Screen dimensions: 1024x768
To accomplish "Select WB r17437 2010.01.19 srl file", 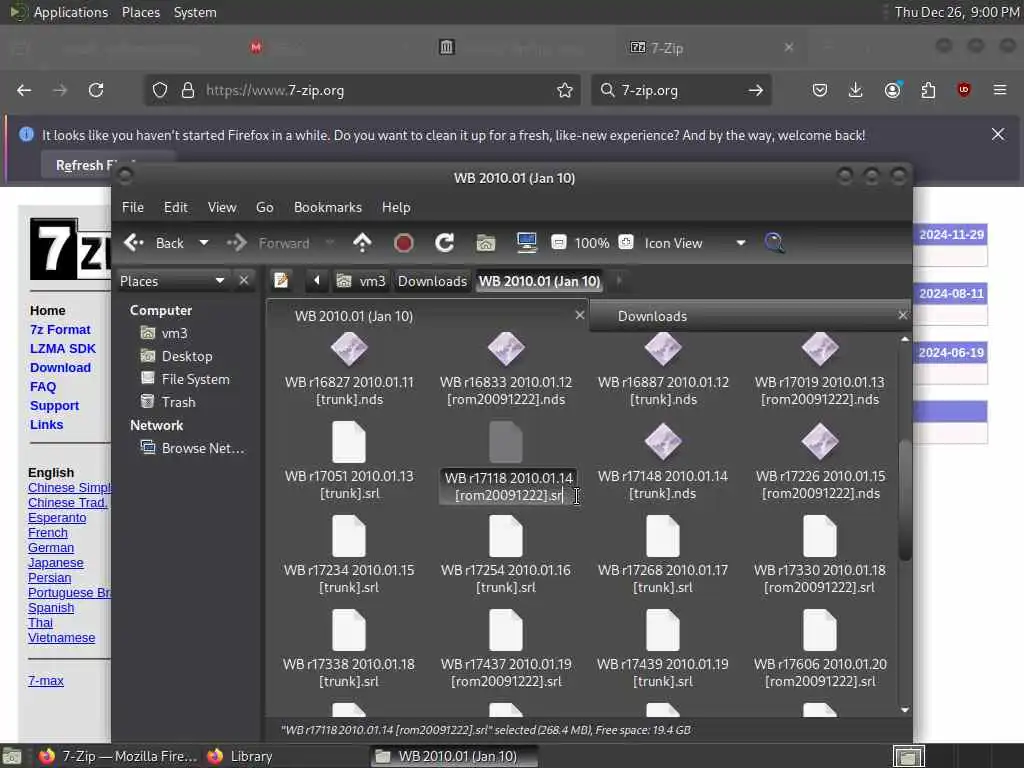I will 506,650.
